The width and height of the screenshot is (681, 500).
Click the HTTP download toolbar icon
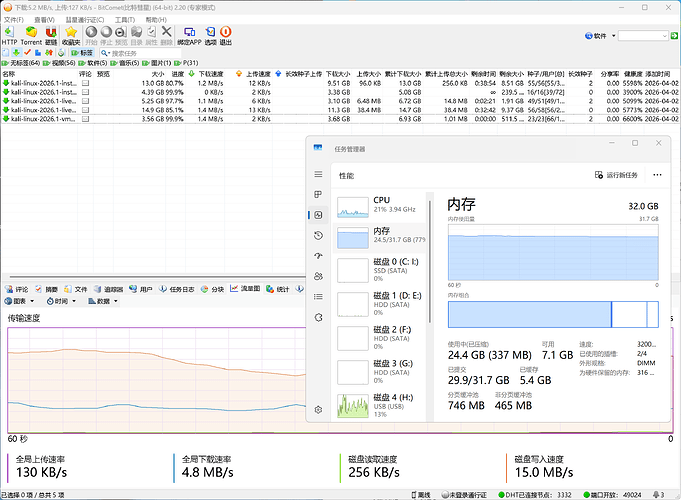click(10, 35)
